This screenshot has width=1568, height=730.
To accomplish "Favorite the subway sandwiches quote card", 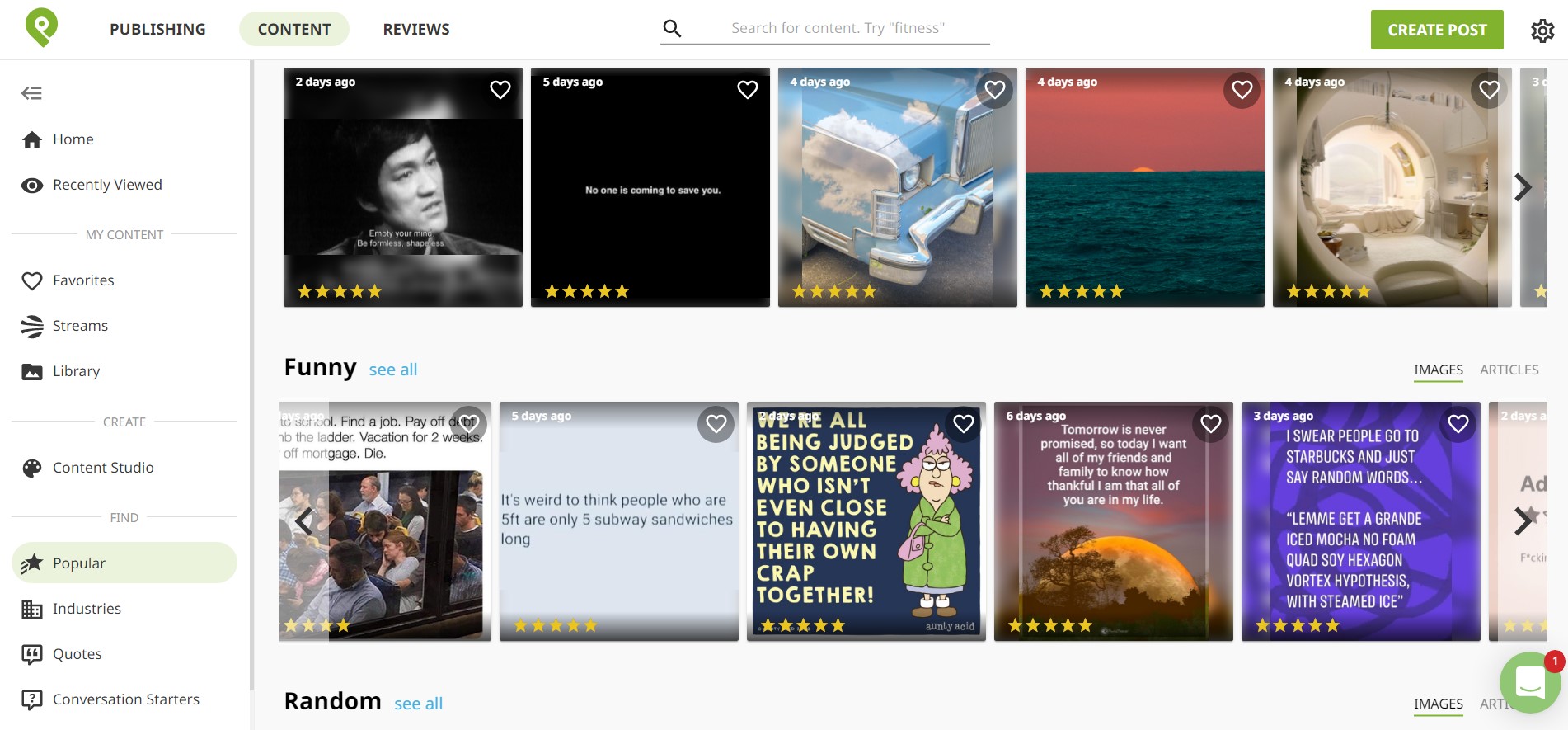I will (x=716, y=424).
